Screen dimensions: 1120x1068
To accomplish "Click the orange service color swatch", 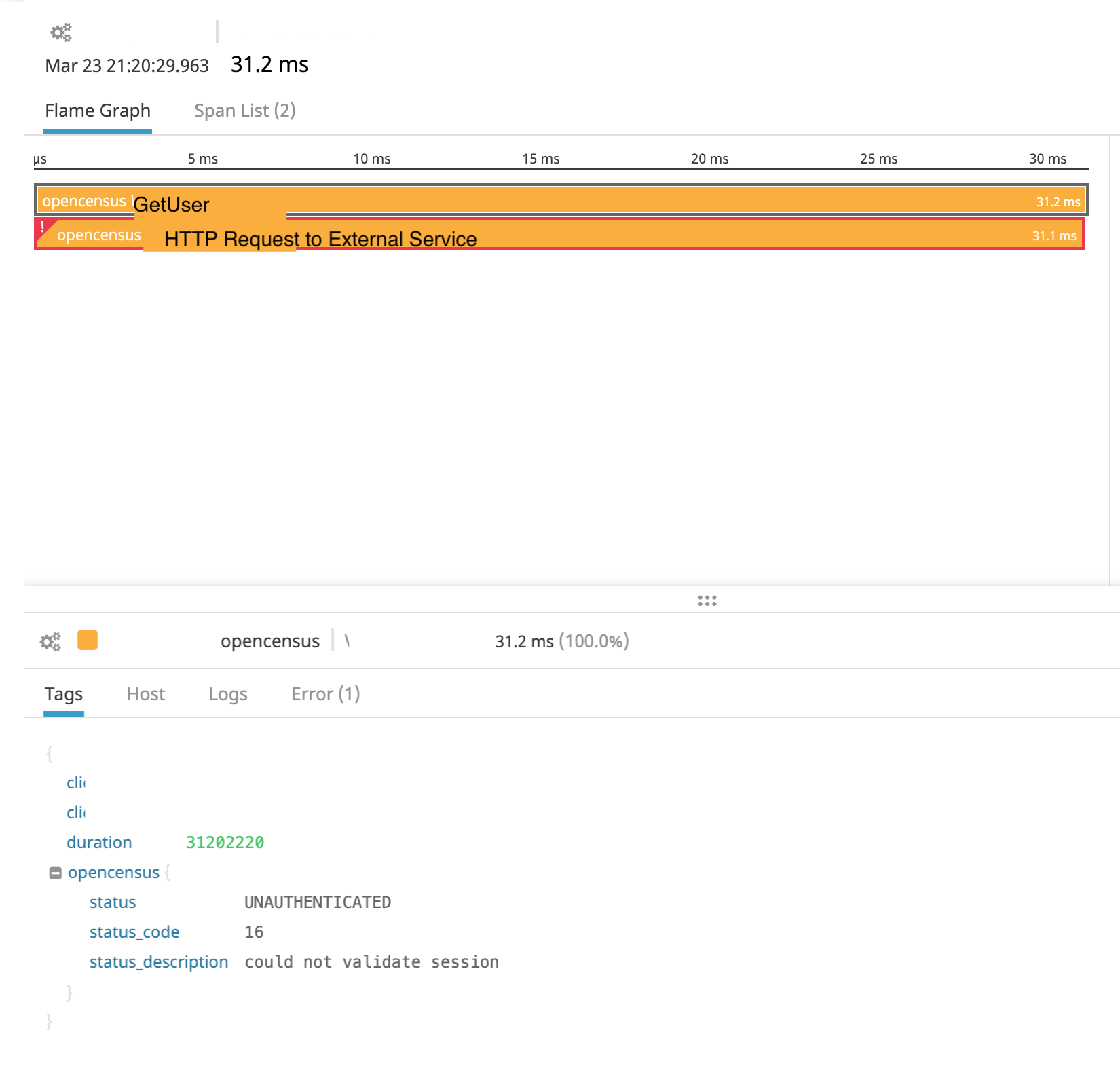I will pyautogui.click(x=88, y=640).
